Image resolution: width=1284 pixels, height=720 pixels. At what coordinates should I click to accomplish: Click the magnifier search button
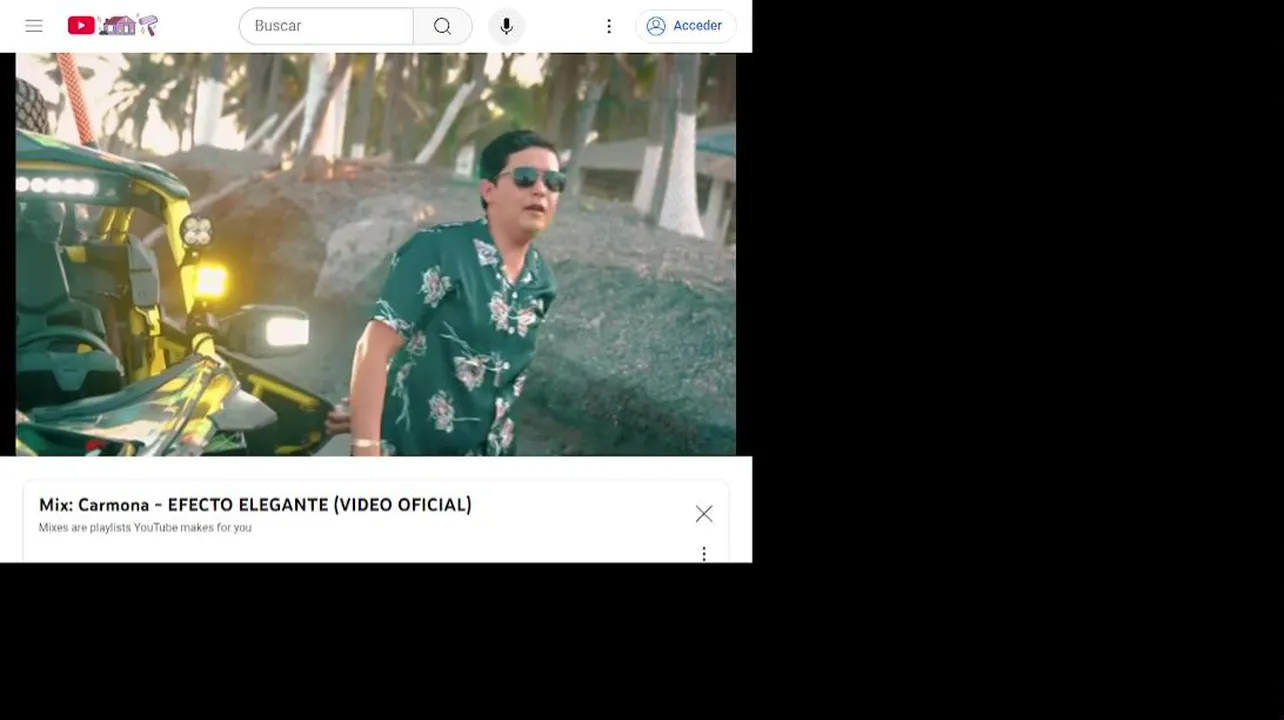pyautogui.click(x=442, y=26)
